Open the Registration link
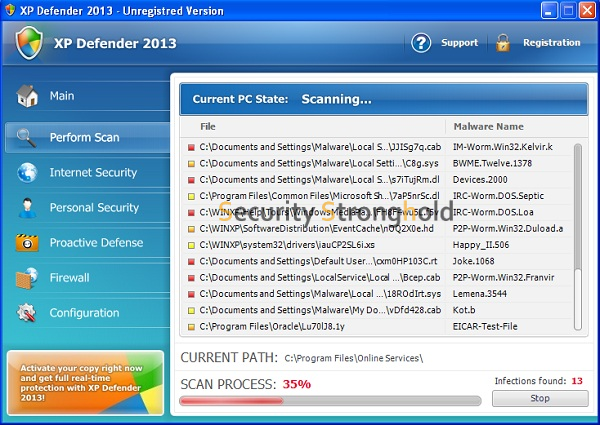Screen dimensions: 600x425 click(x=551, y=43)
